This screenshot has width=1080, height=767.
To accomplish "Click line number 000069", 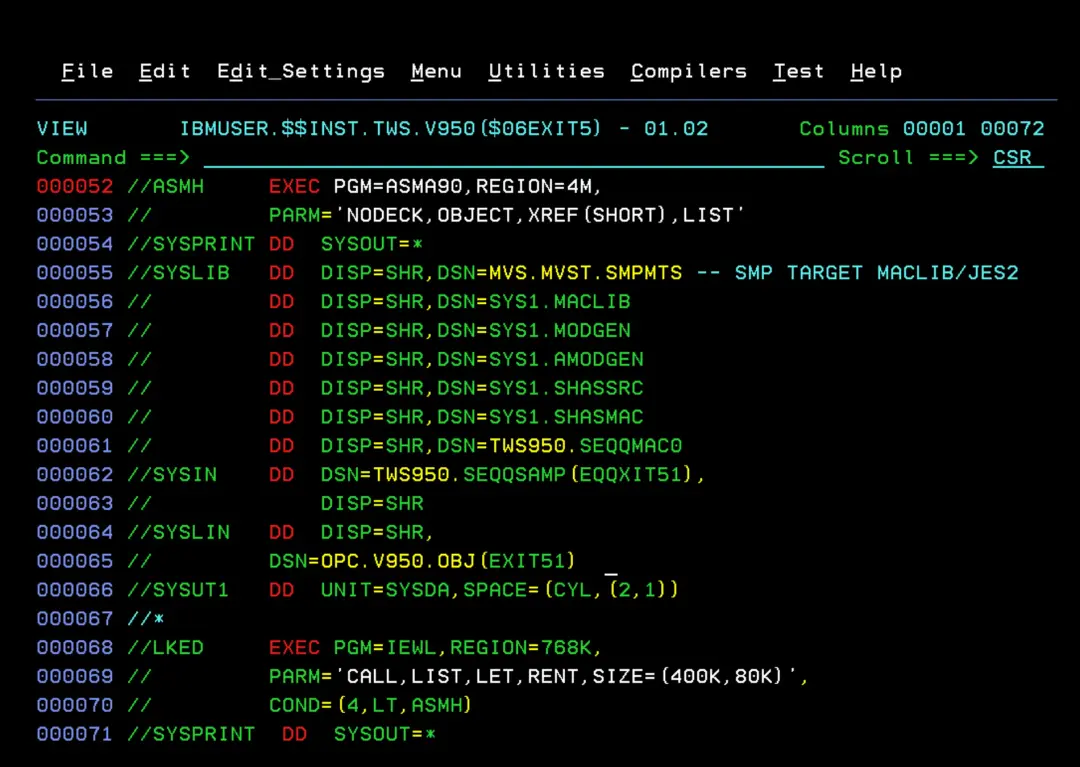I will tap(74, 677).
